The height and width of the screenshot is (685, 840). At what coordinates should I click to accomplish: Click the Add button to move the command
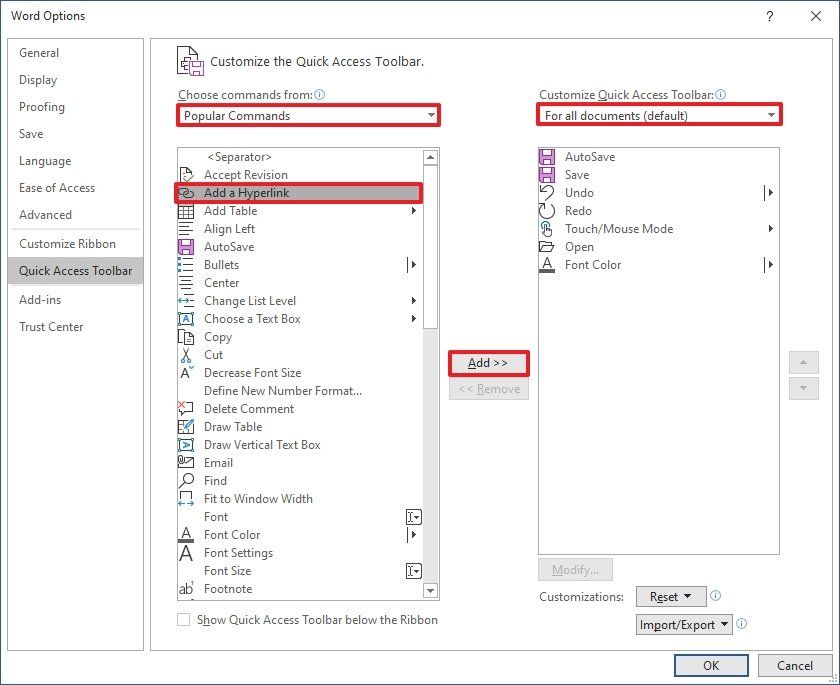pos(488,363)
